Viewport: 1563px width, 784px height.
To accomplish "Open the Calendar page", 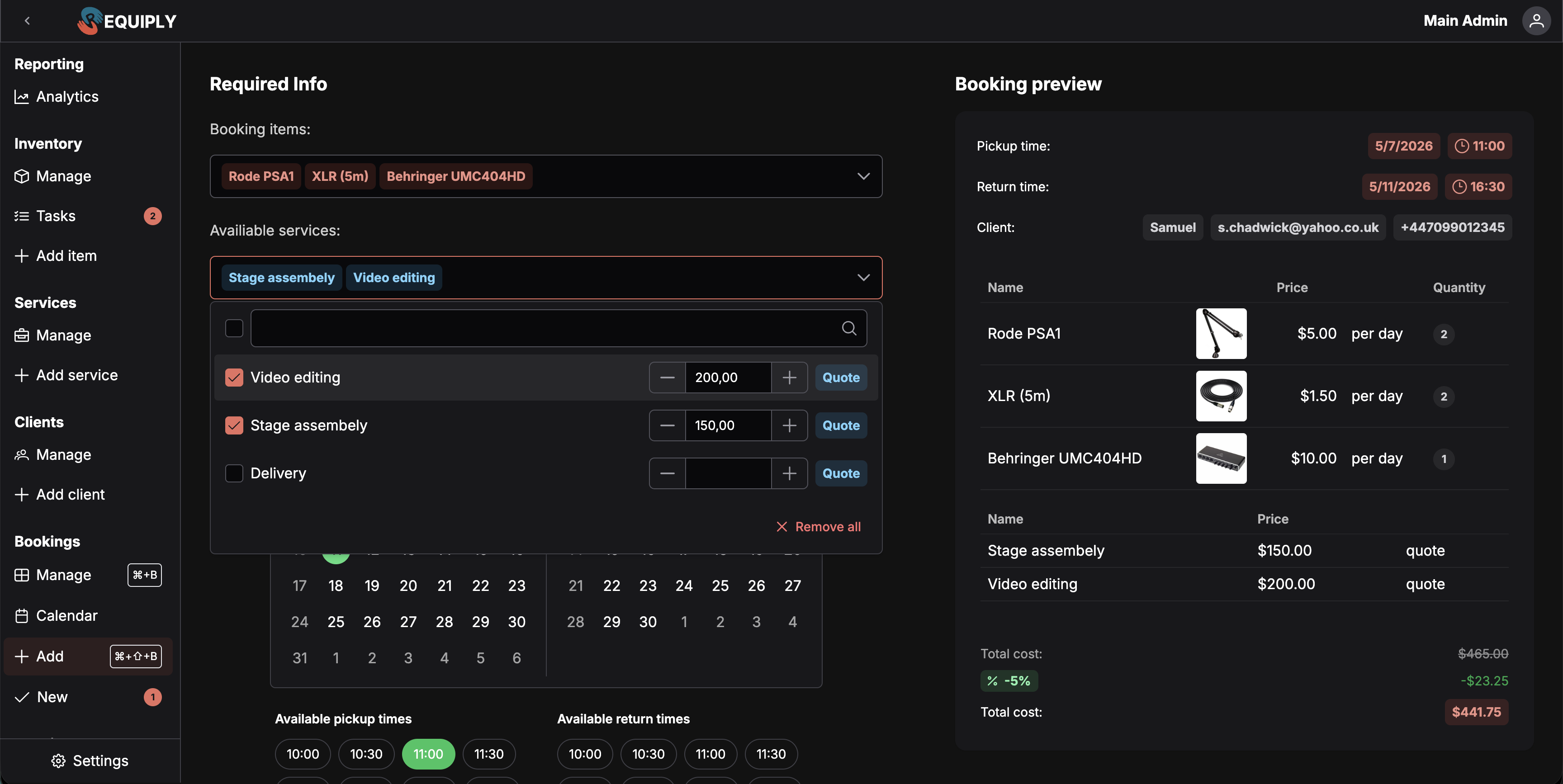I will click(x=56, y=615).
